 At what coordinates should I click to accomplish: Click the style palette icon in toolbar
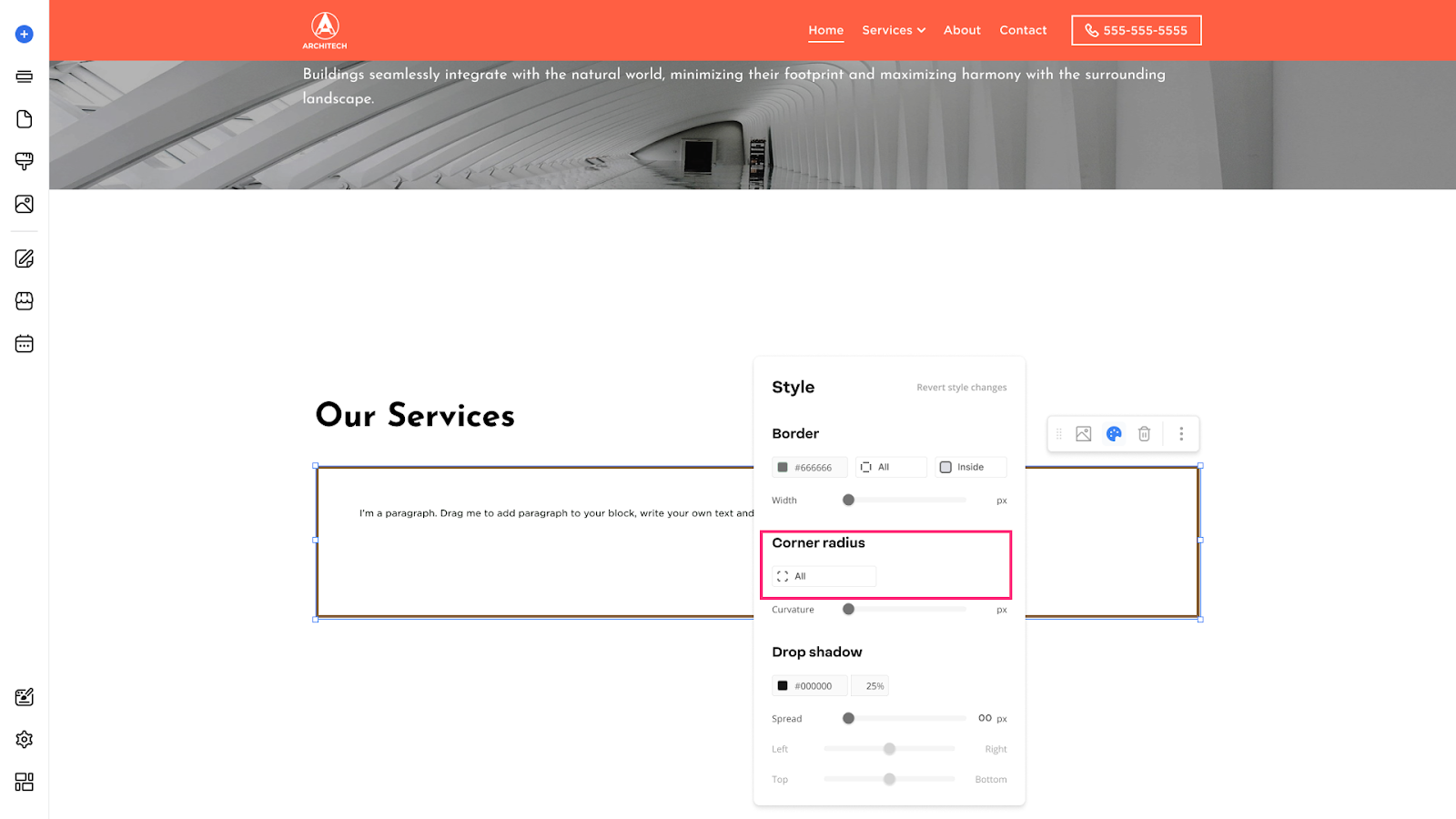pos(1114,434)
